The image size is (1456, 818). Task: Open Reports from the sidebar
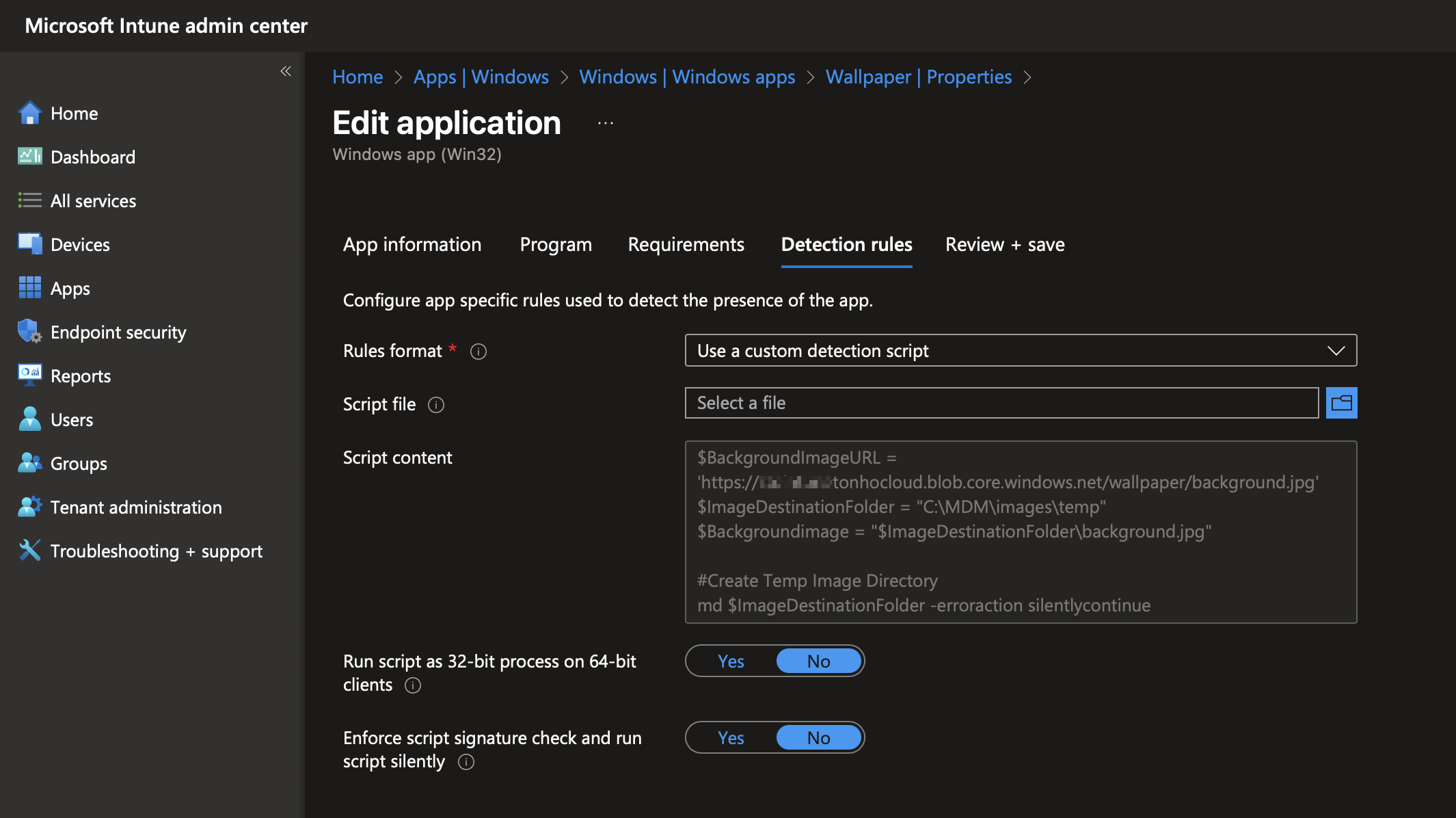[x=81, y=375]
